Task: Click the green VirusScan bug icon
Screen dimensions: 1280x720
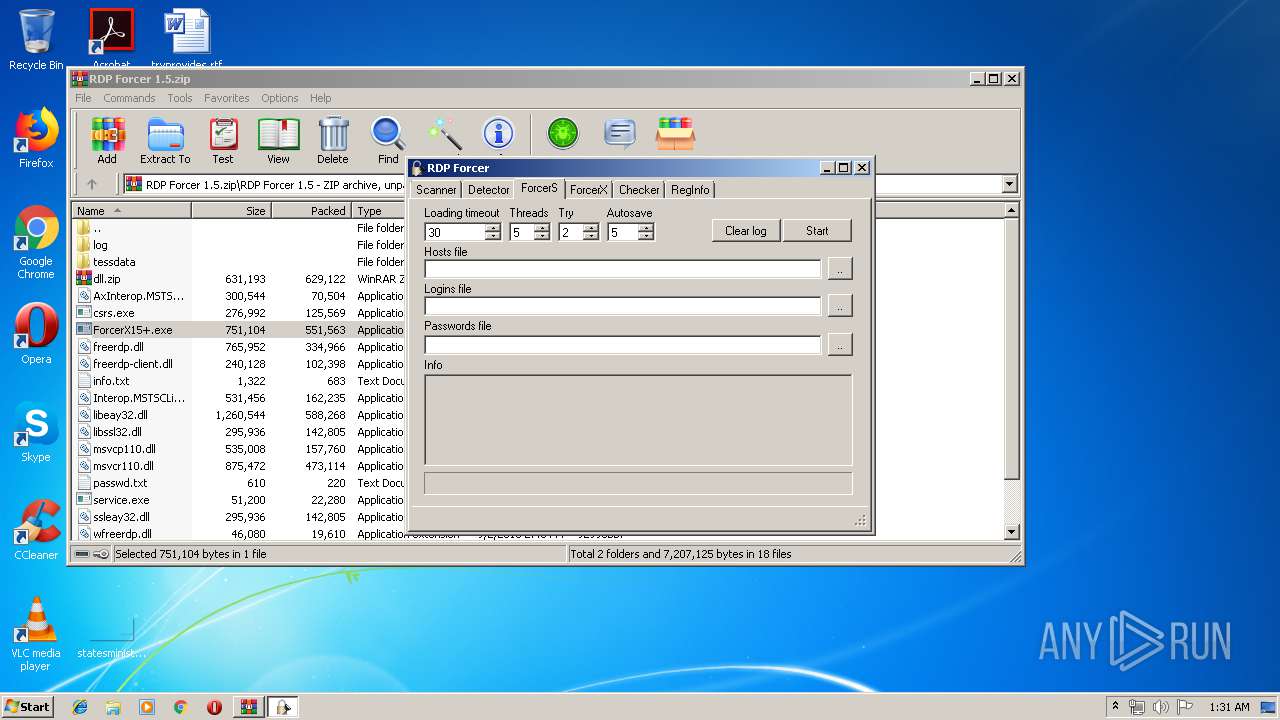Action: click(x=563, y=134)
